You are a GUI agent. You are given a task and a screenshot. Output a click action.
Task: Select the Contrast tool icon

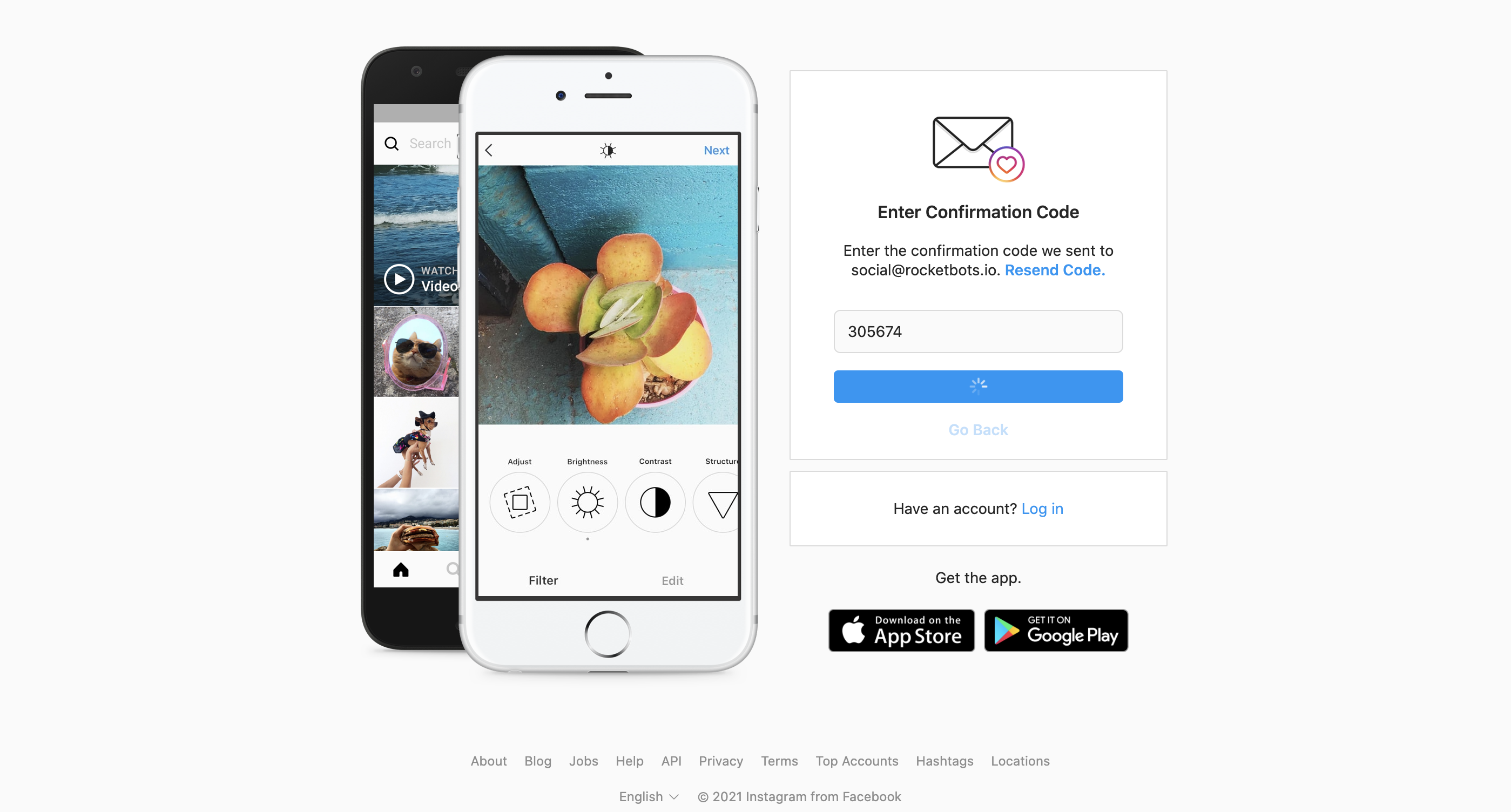pos(655,499)
